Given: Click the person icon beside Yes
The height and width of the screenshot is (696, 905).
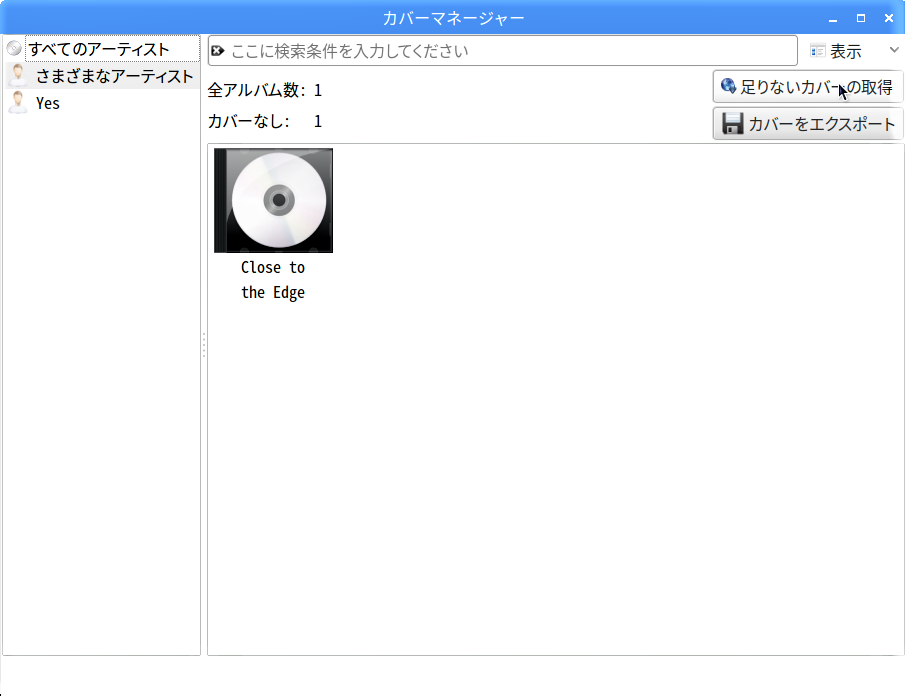Looking at the screenshot, I should tap(18, 103).
